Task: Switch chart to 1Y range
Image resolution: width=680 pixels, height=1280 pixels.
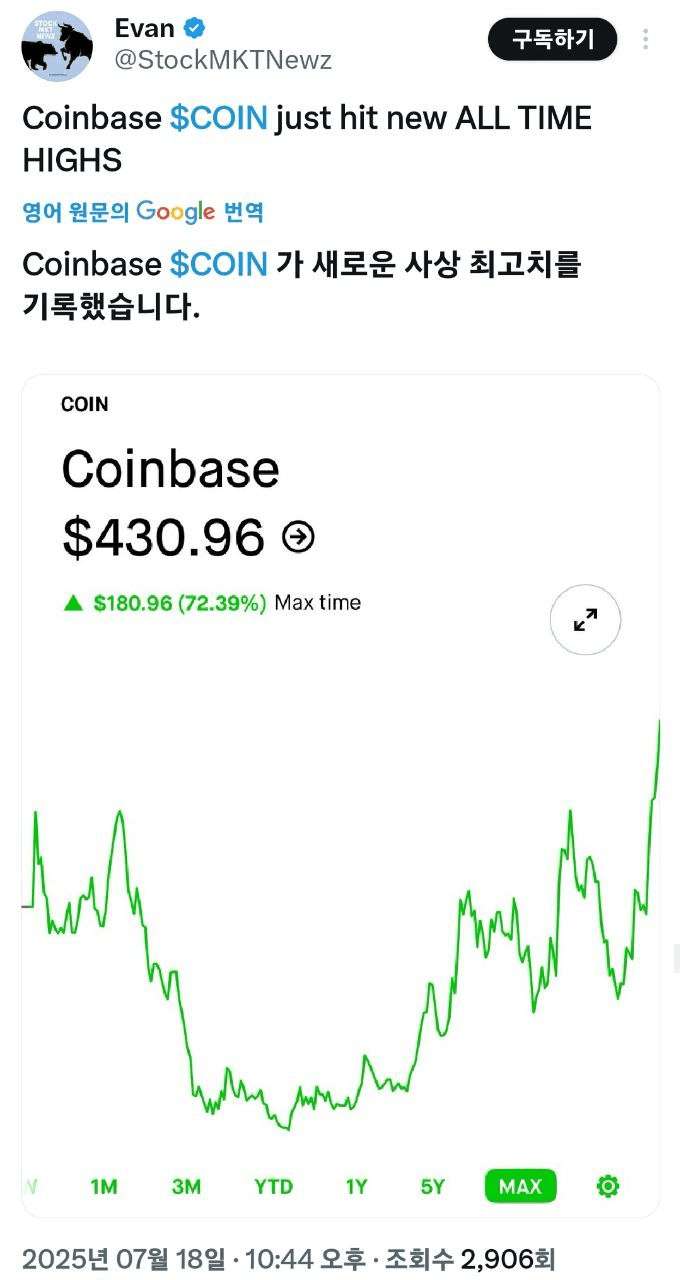Action: pos(357,1186)
